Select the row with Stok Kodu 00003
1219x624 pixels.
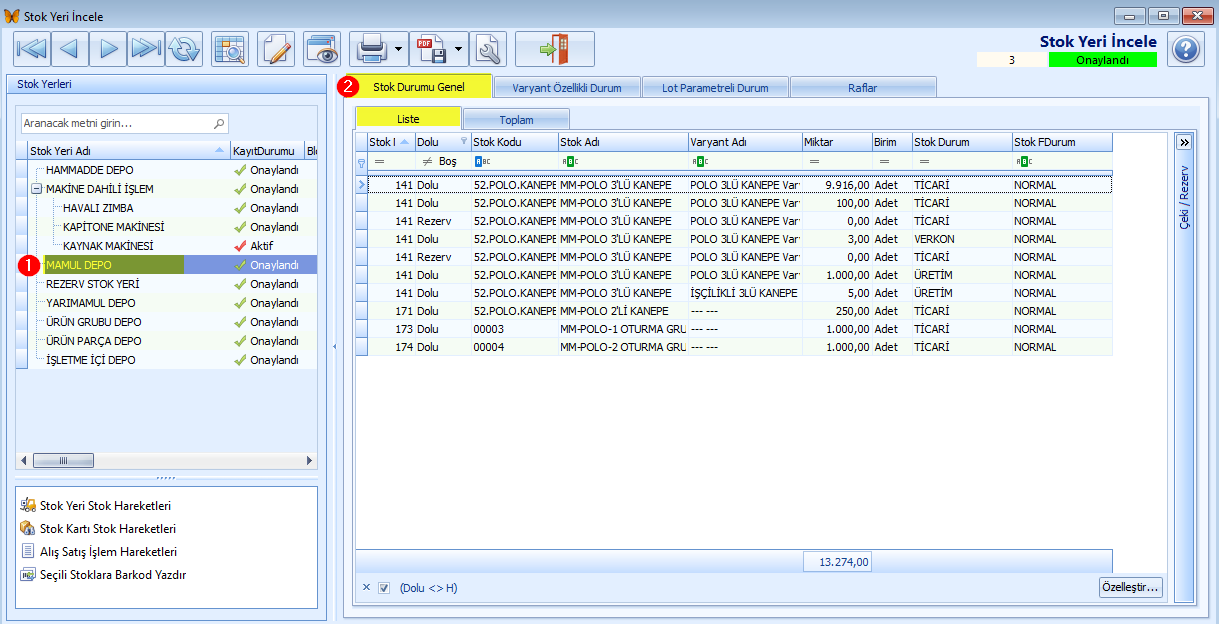740,329
